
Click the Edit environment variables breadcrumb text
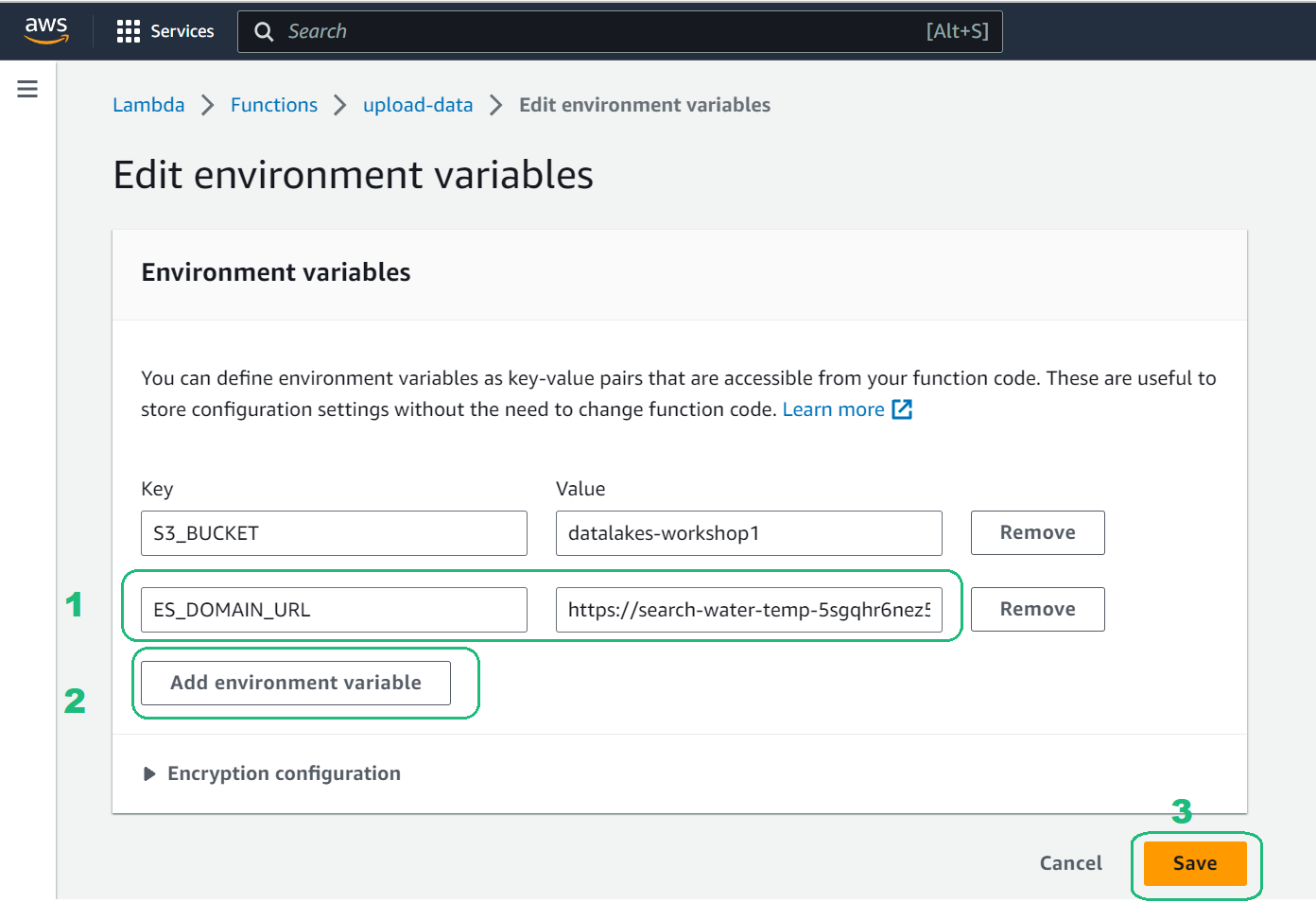point(645,105)
